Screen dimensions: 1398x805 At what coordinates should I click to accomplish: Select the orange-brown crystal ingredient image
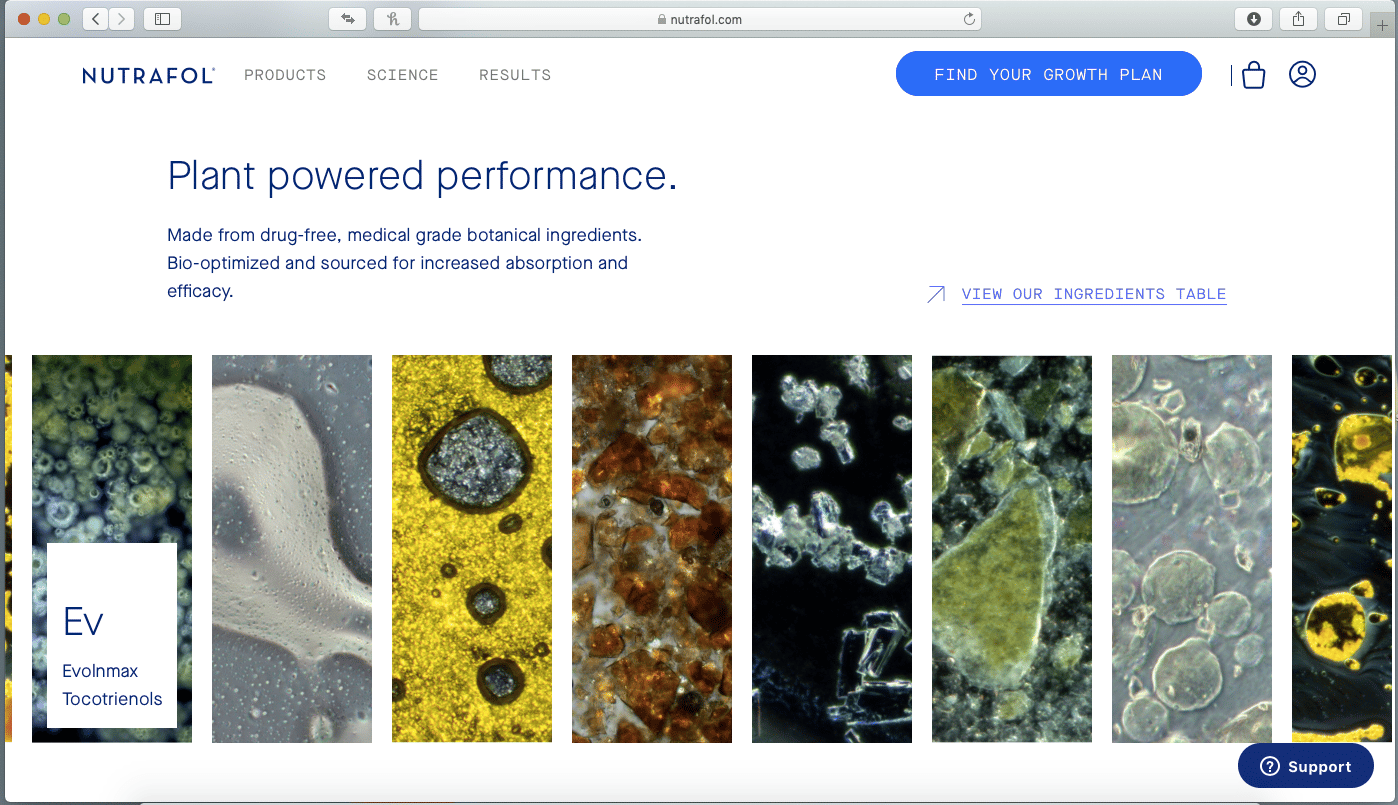point(651,548)
